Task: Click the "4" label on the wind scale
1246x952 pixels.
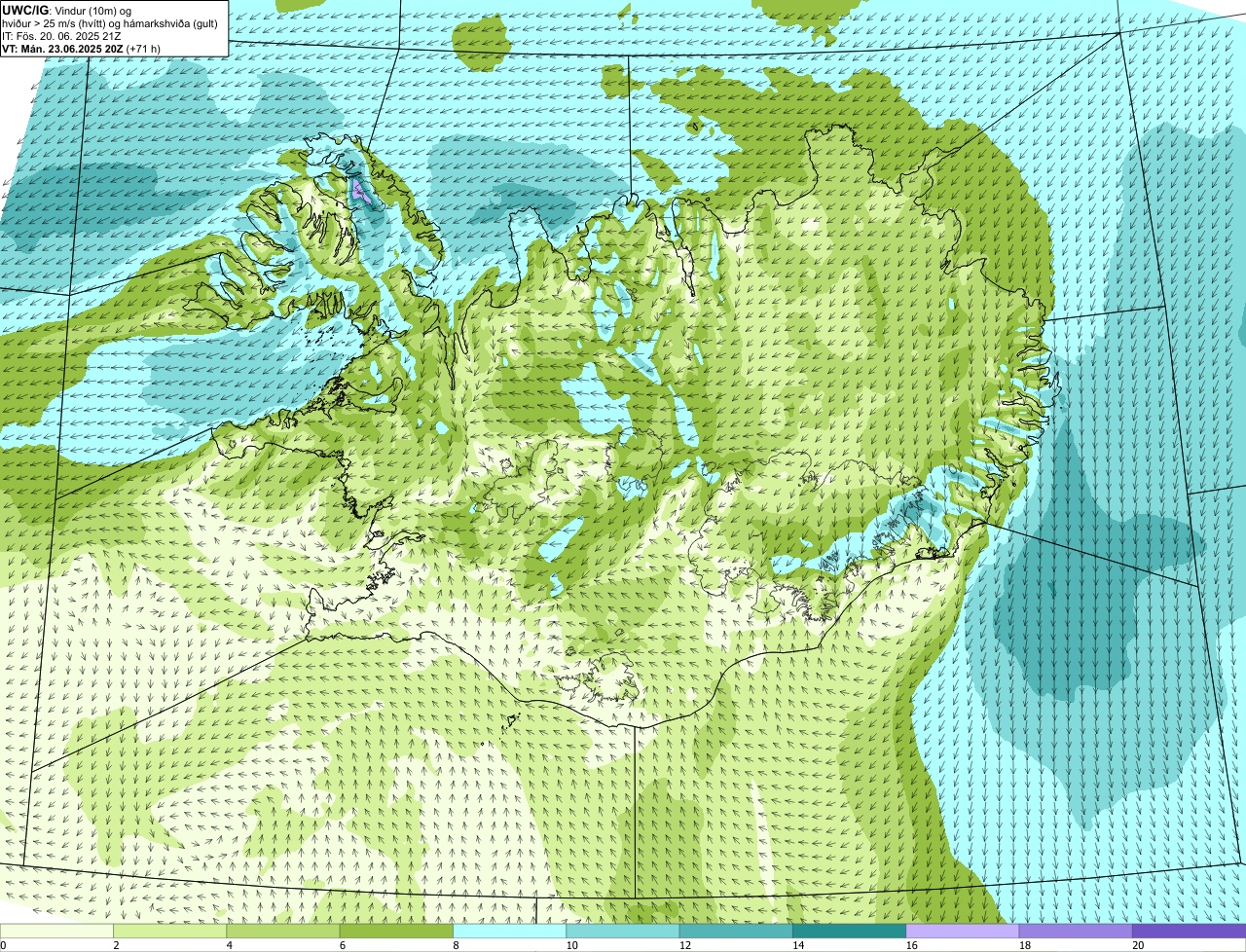Action: [229, 945]
